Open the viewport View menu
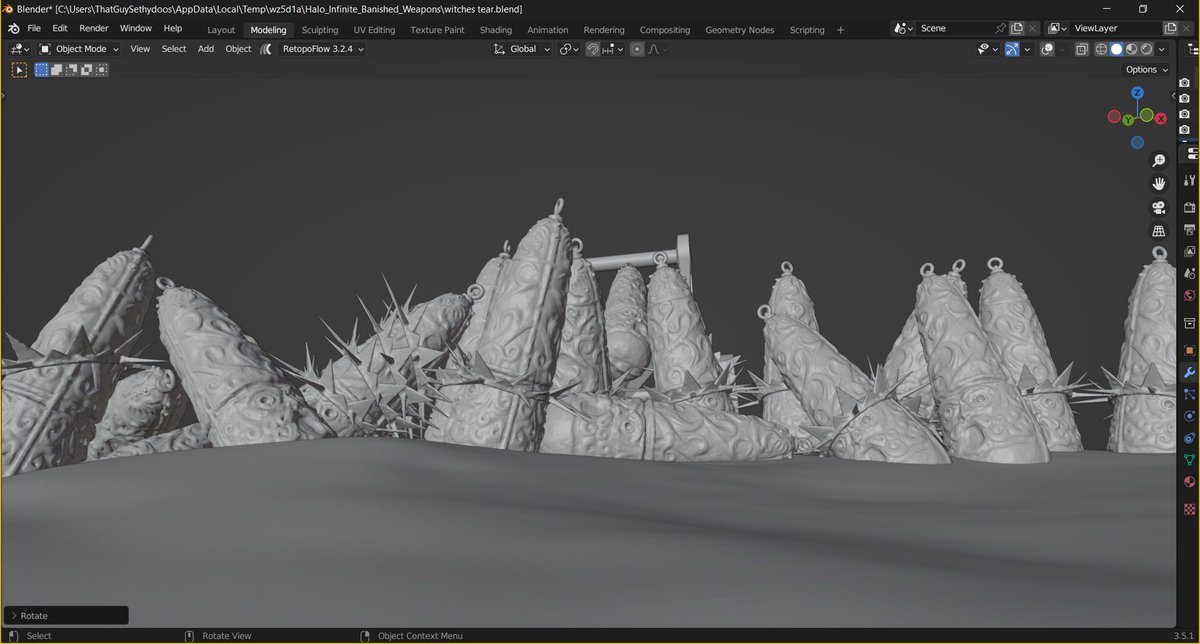Screen dimensions: 1200x644 coord(140,49)
